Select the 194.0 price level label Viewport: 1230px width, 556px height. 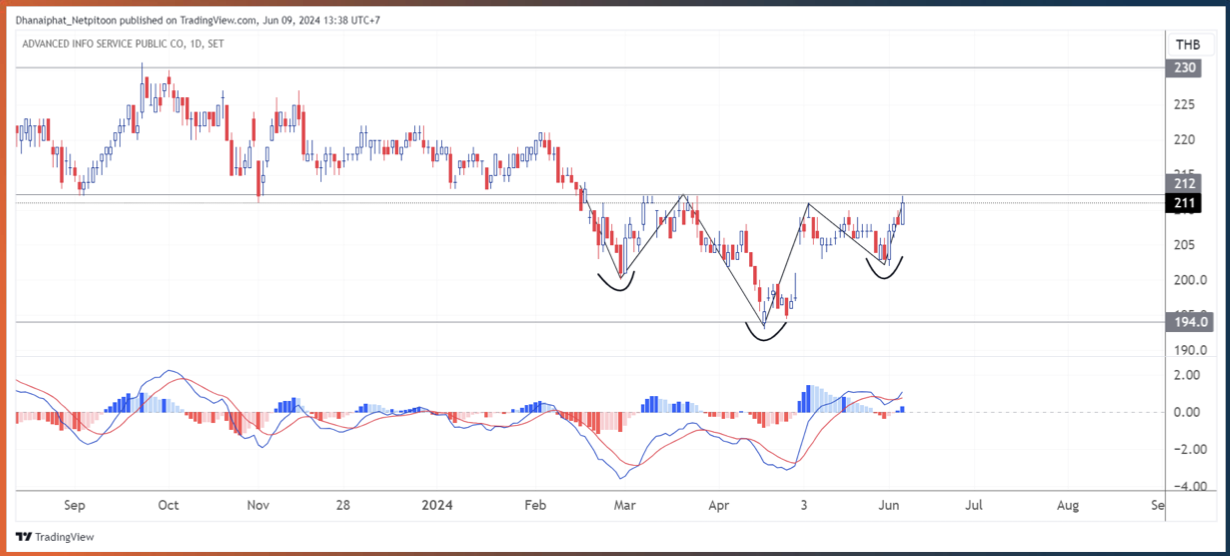(x=1191, y=322)
